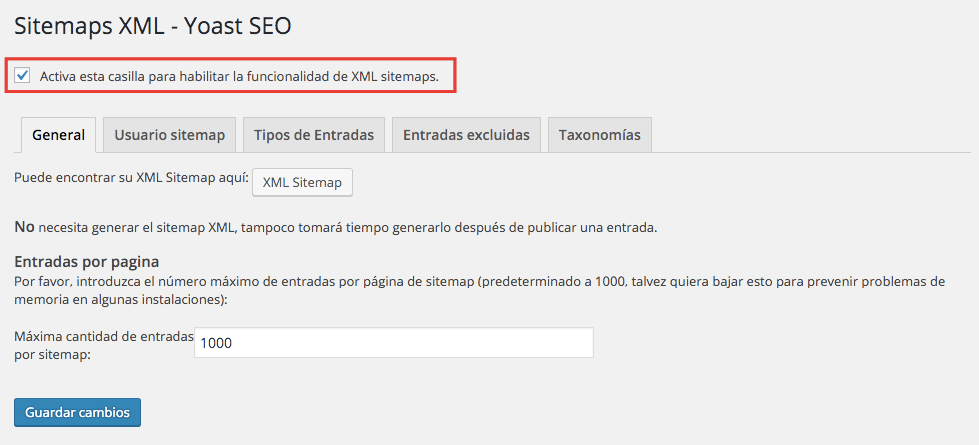Toggle the XML sitemaps functionality checkbox
This screenshot has height=445, width=979.
pyautogui.click(x=23, y=76)
